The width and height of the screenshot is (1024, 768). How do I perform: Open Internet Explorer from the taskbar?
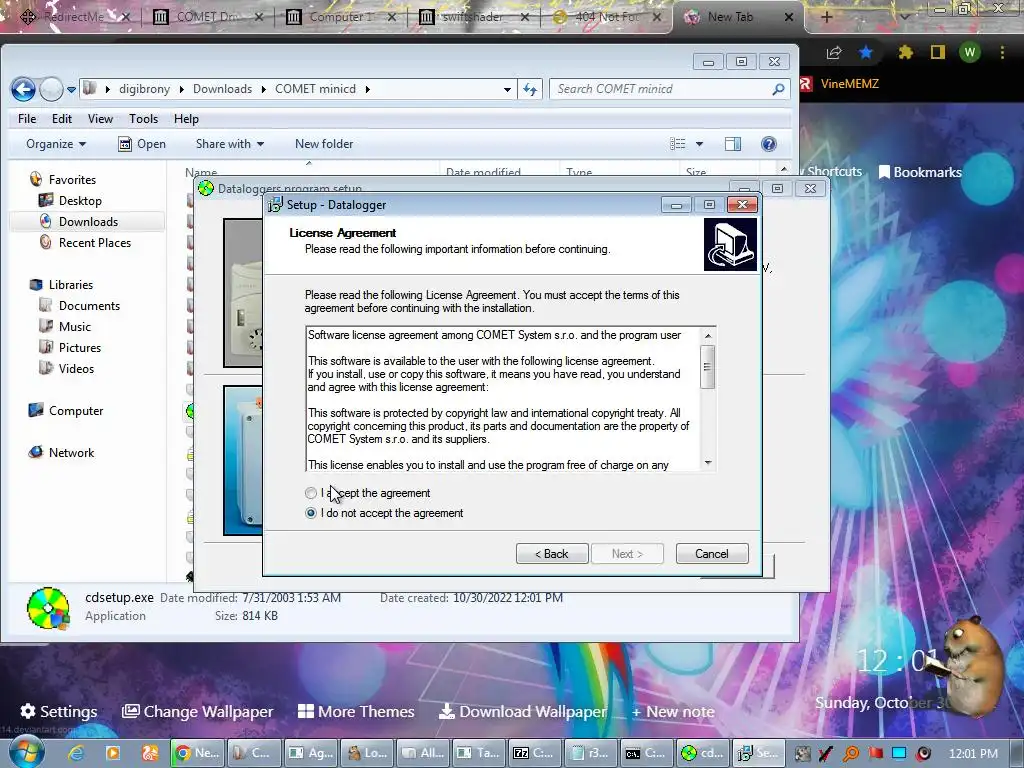pos(76,753)
